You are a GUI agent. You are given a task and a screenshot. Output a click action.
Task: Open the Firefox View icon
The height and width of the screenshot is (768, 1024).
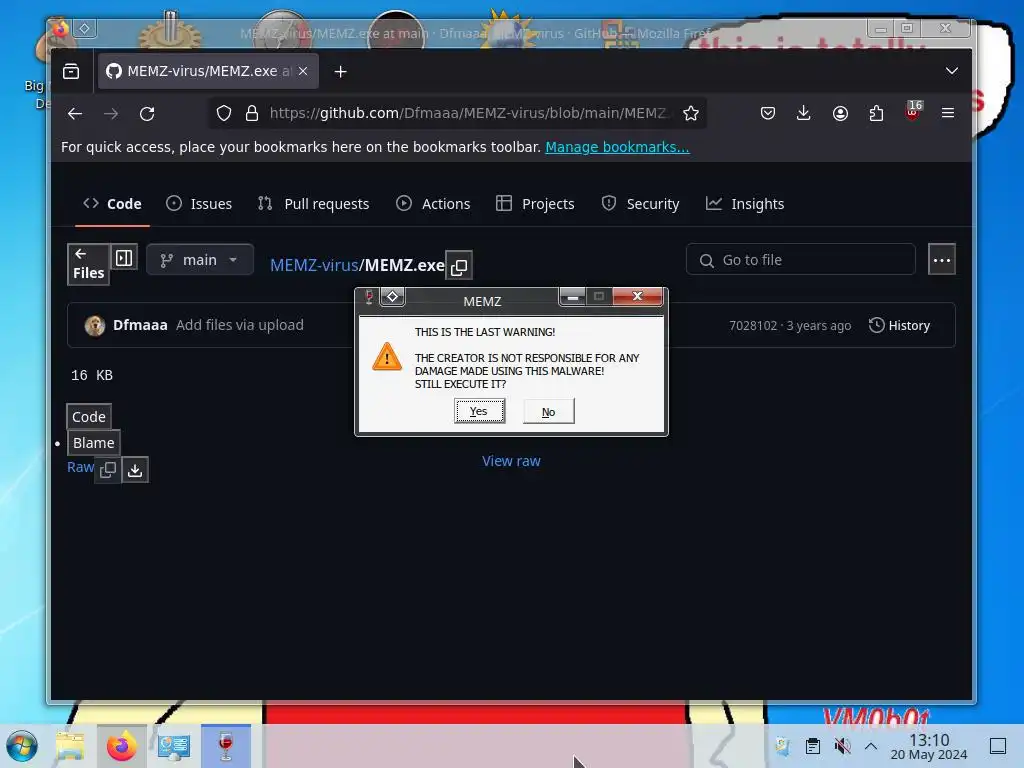coord(71,71)
